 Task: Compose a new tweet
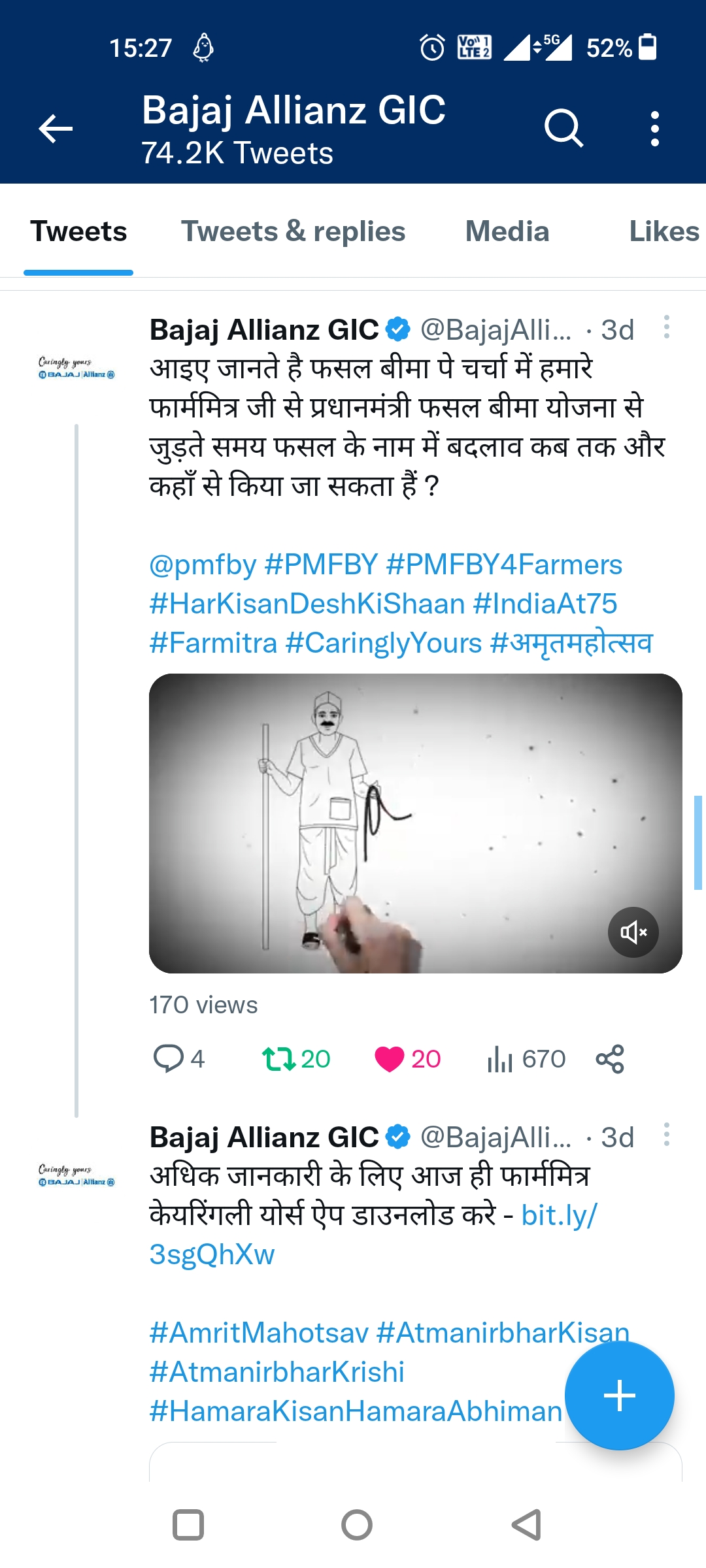point(619,1396)
